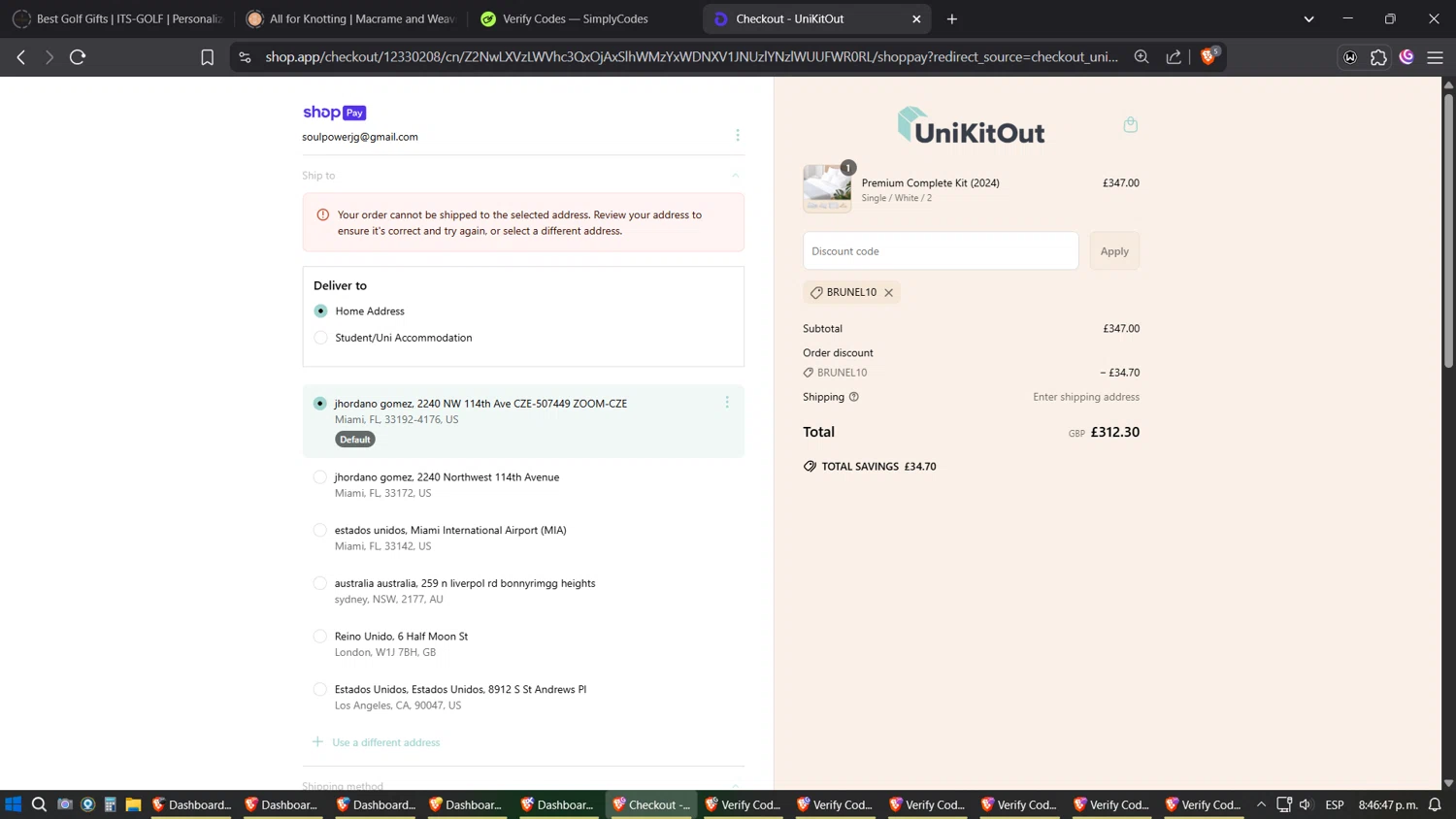
Task: Click the browser forward arrow
Action: tap(49, 57)
